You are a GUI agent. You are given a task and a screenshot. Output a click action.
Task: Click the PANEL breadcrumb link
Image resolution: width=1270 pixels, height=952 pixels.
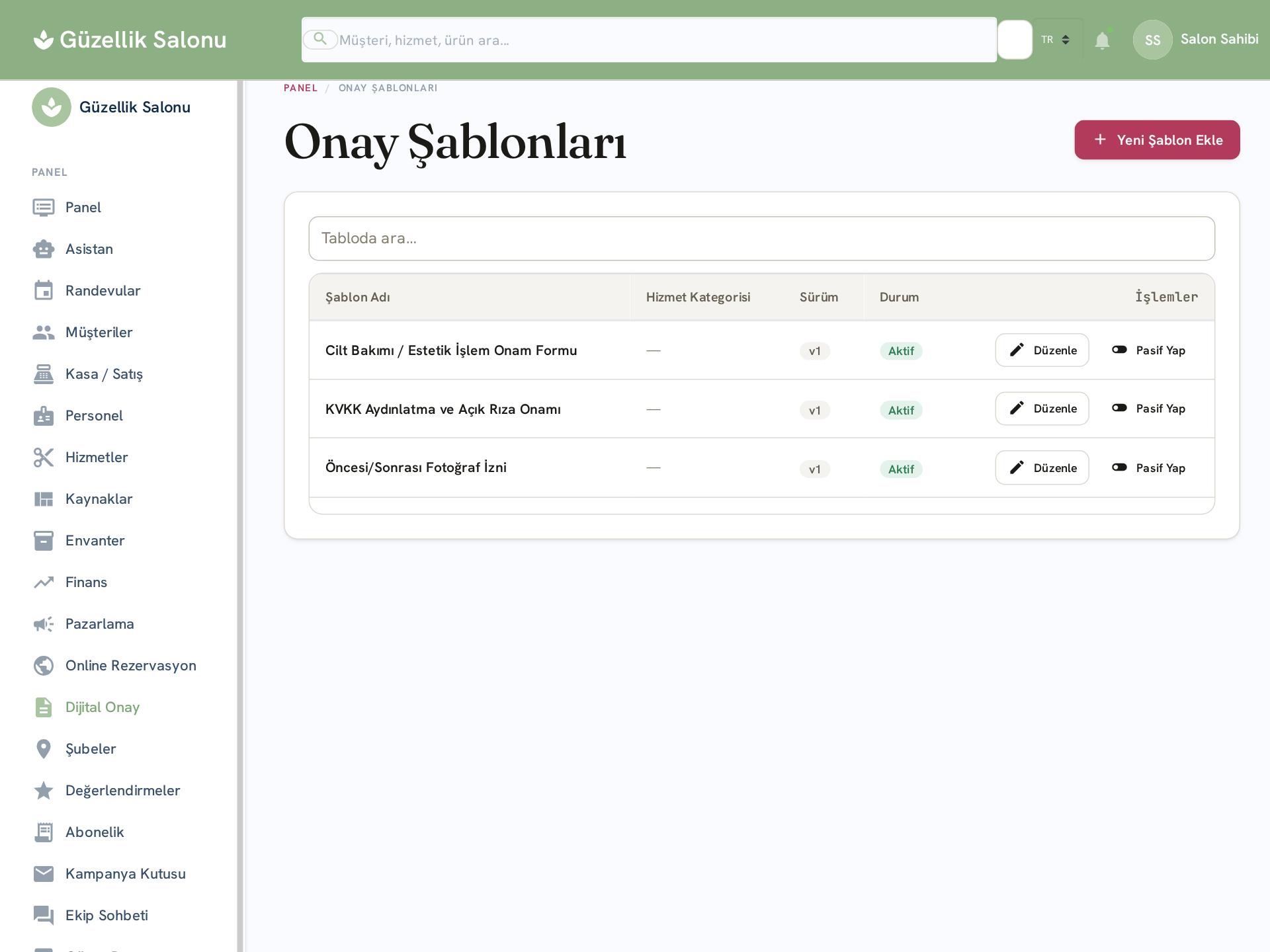coord(300,88)
